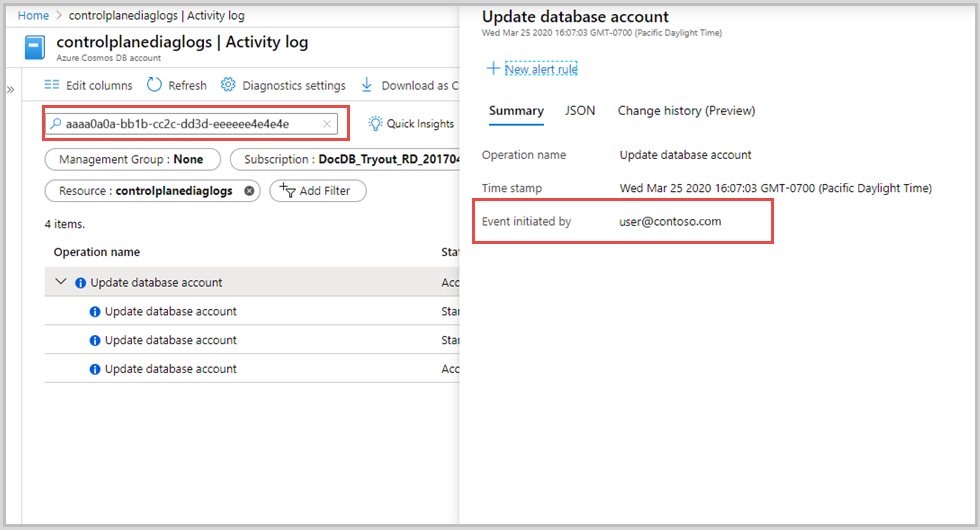Go to Home breadcrumb link
980x530 pixels.
(33, 16)
